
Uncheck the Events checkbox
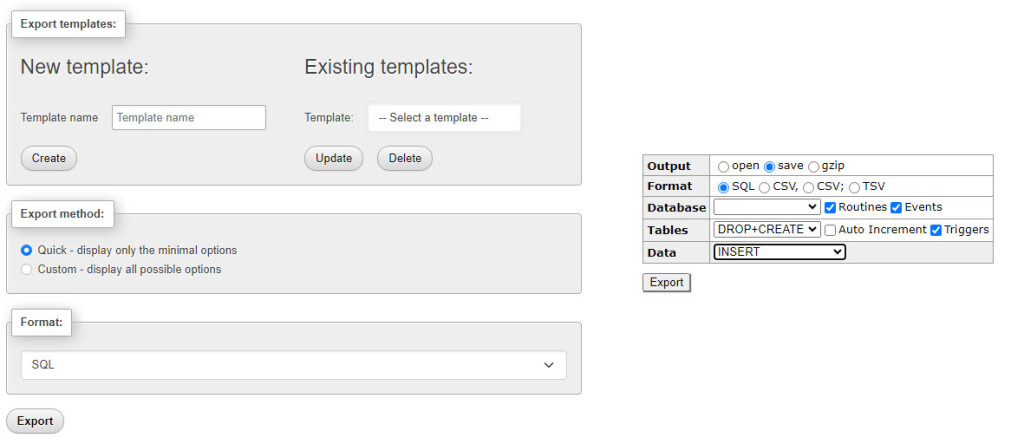896,208
